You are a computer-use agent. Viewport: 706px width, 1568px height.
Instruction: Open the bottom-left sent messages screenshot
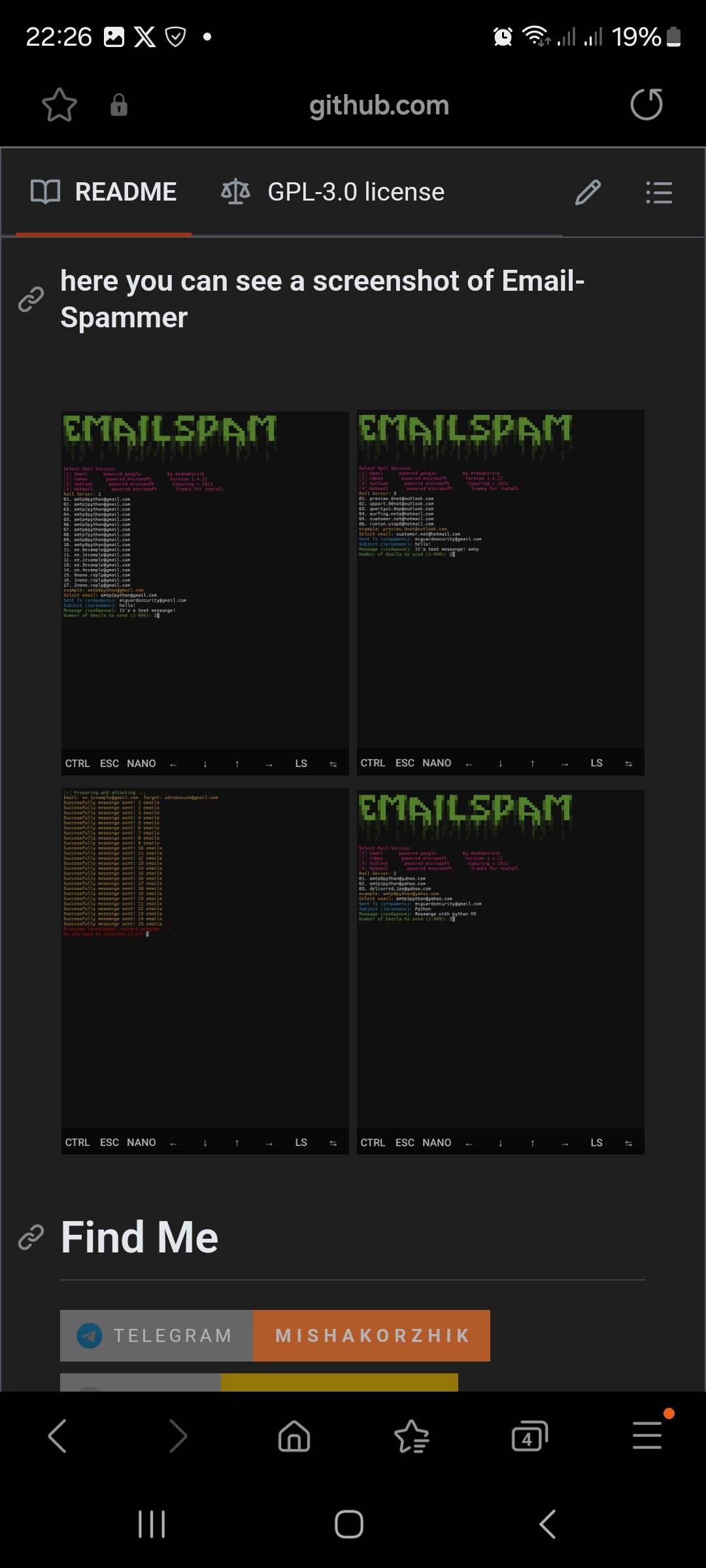205,972
